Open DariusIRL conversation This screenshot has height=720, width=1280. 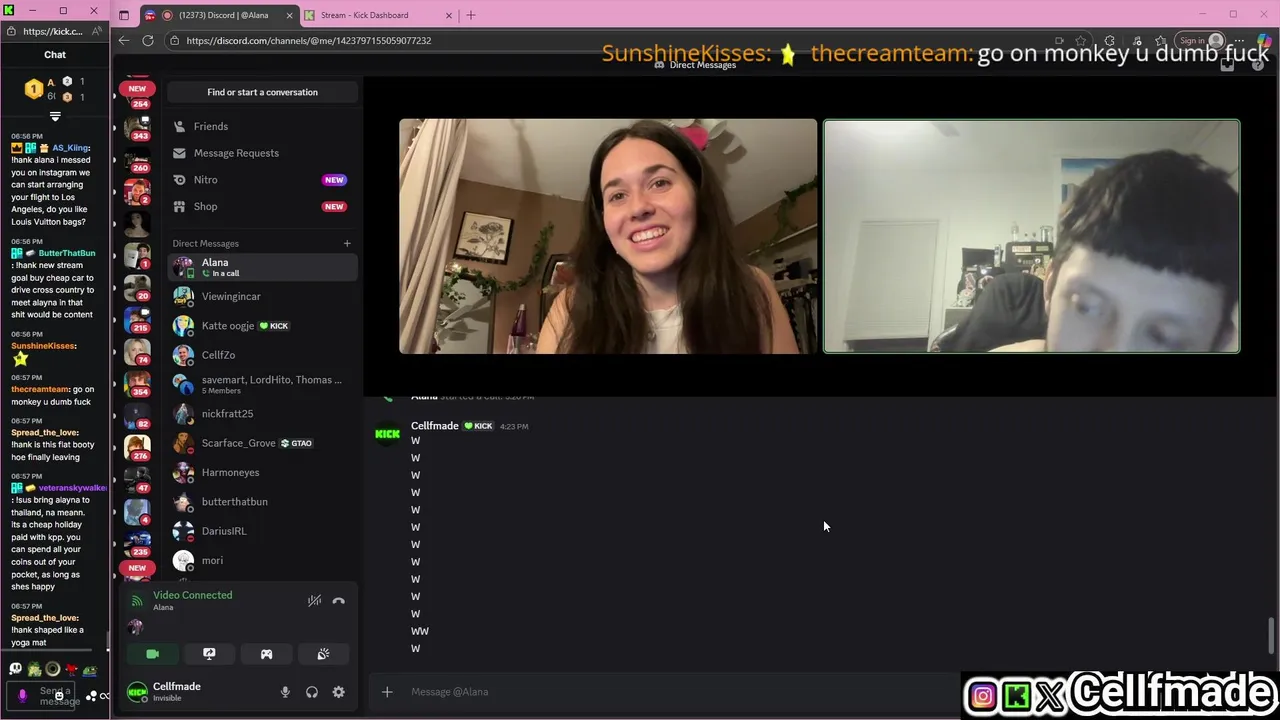263,531
